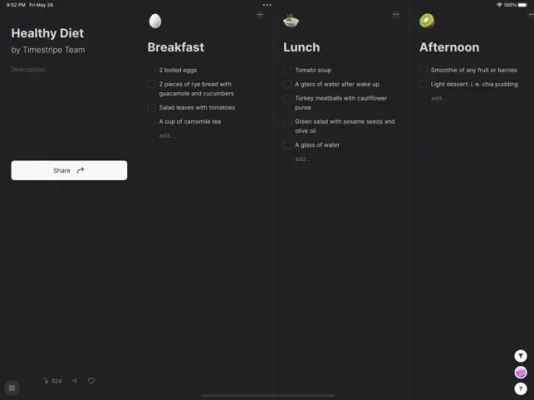This screenshot has height=400, width=534.
Task: Open the purple color circle
Action: point(520,372)
